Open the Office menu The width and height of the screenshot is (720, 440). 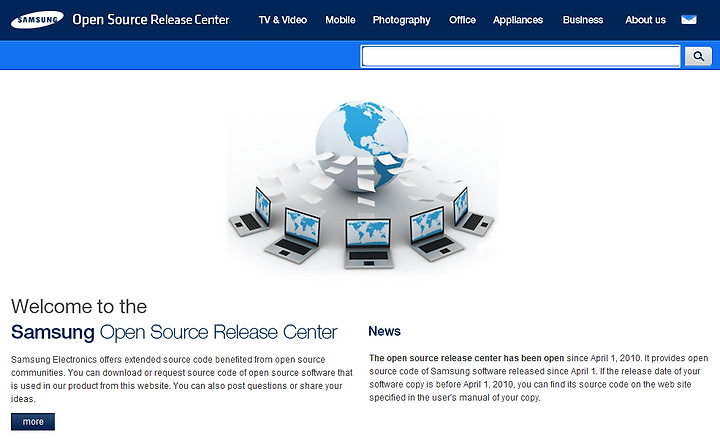tap(462, 20)
